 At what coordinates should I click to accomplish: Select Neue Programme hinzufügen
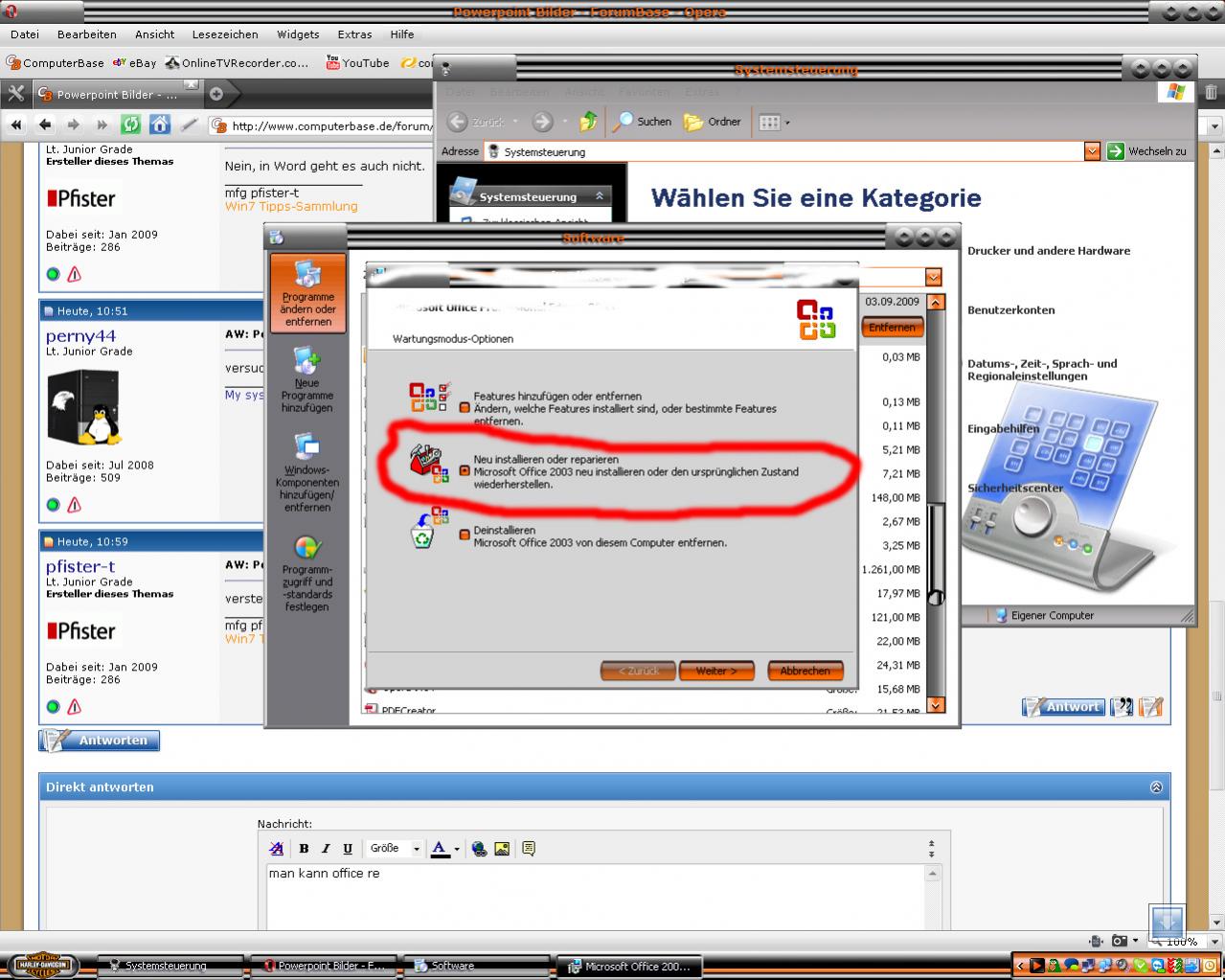tap(307, 380)
